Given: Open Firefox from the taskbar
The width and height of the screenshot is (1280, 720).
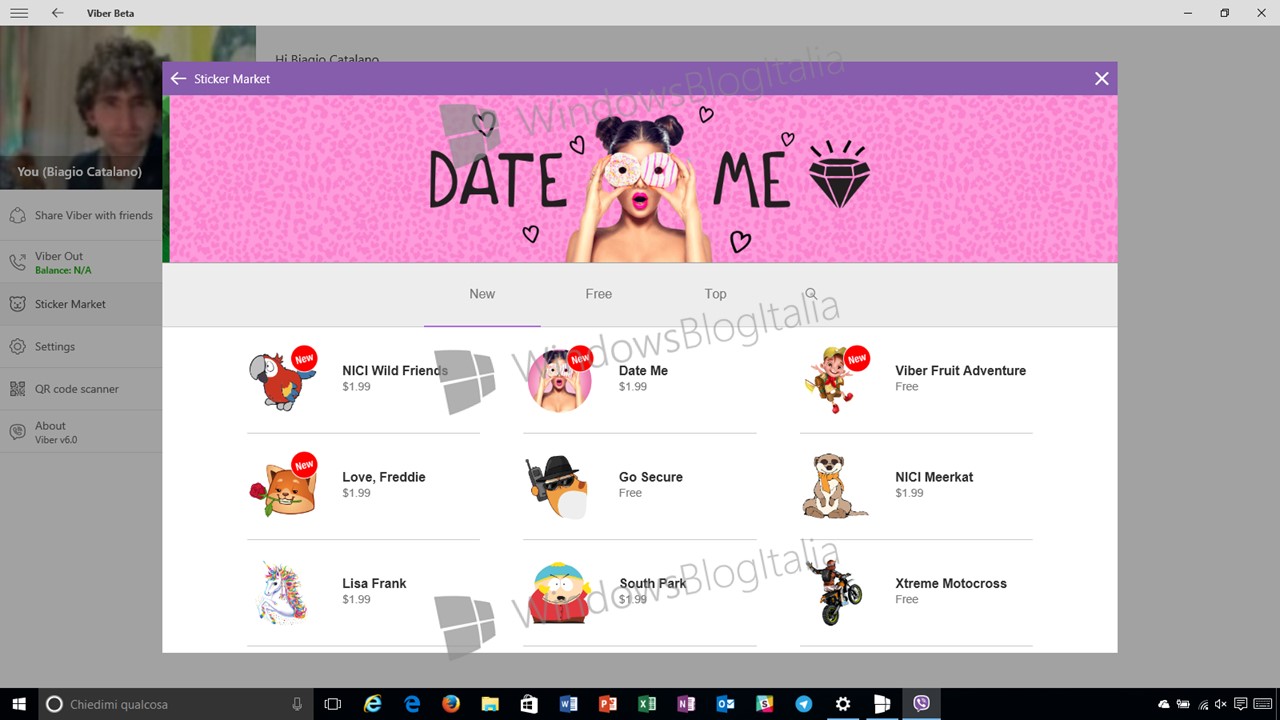Looking at the screenshot, I should coord(451,704).
